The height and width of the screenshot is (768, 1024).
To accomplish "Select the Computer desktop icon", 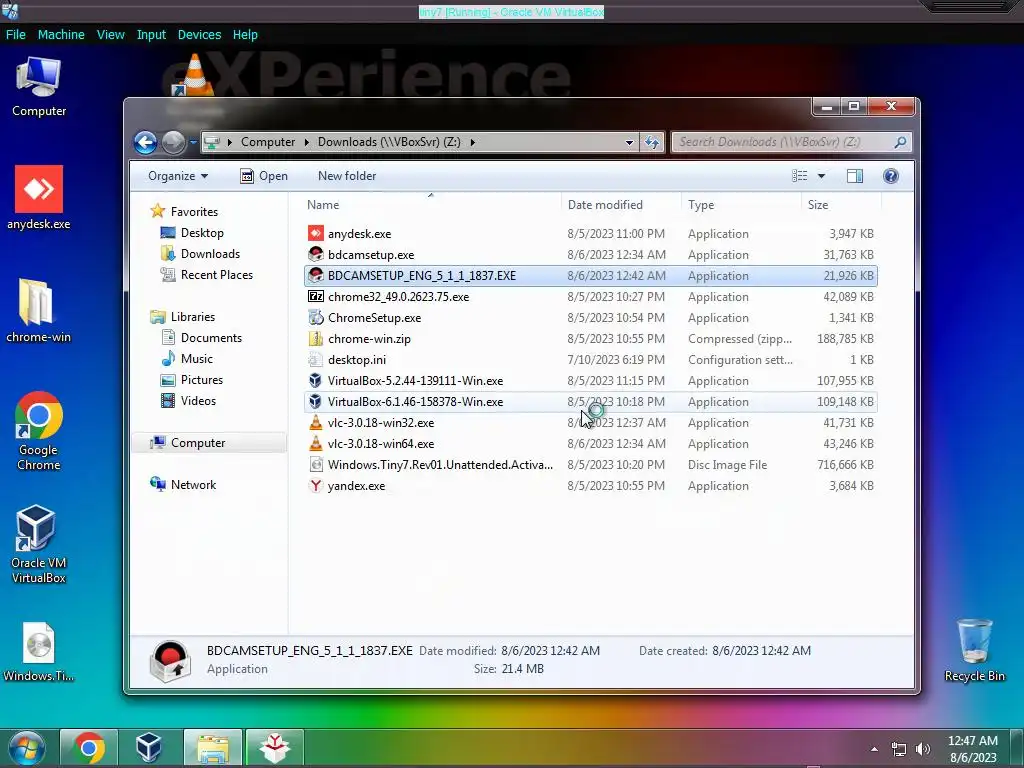I will [x=39, y=87].
